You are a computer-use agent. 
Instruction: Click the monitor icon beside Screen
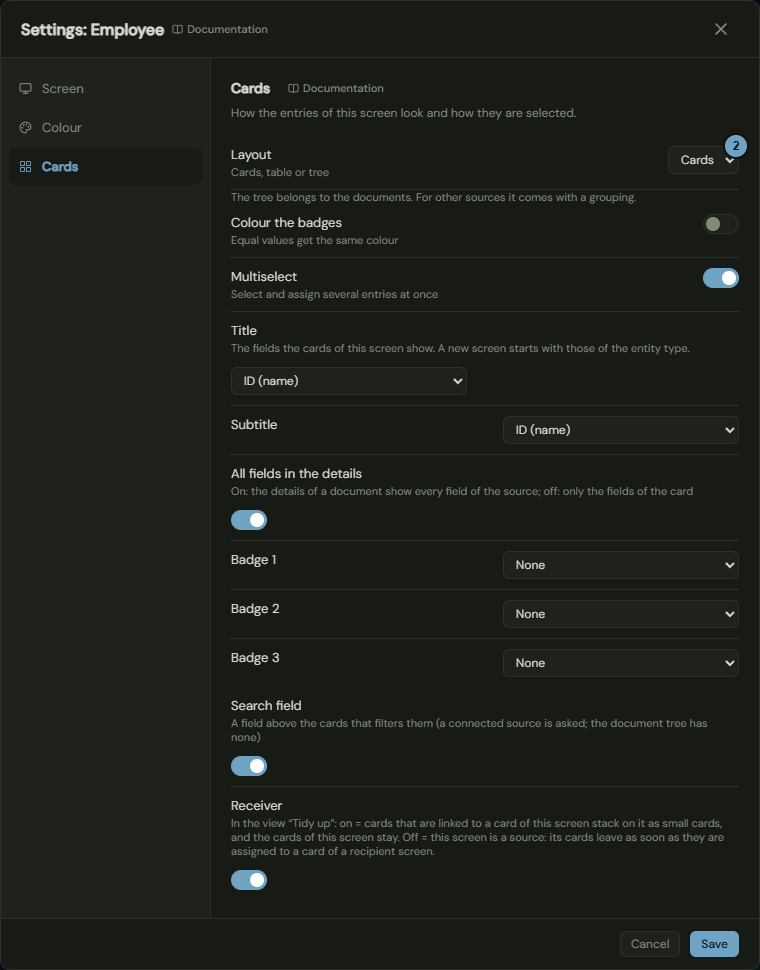click(x=25, y=88)
